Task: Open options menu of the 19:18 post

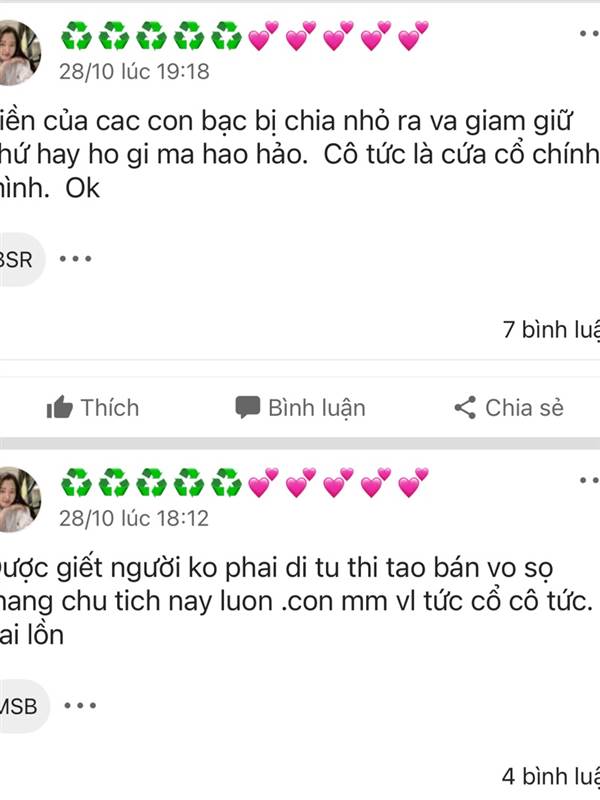Action: pyautogui.click(x=589, y=34)
